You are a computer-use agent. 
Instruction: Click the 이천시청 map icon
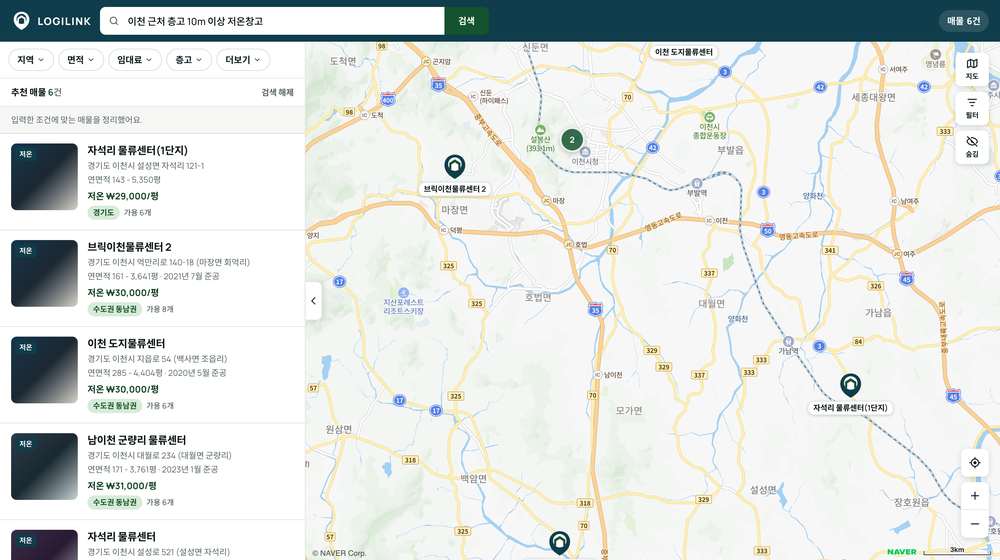coord(585,152)
